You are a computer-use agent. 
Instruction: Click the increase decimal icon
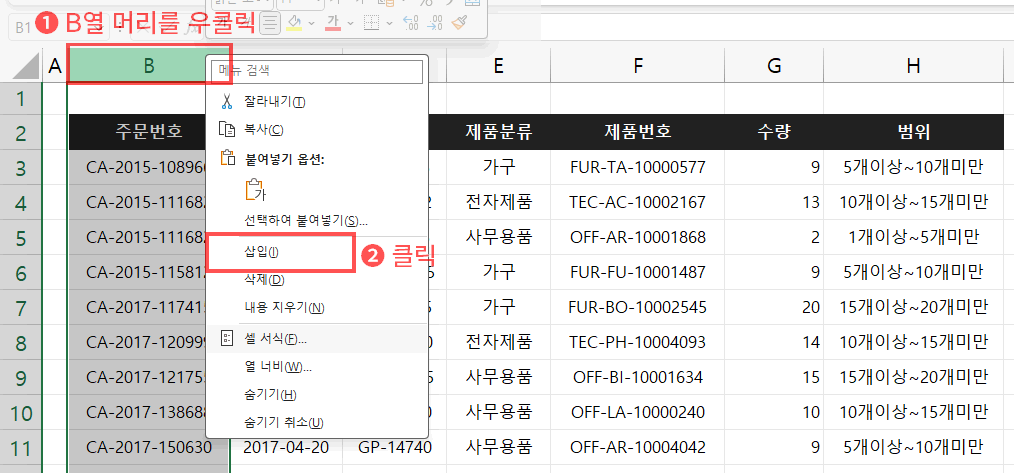(411, 24)
